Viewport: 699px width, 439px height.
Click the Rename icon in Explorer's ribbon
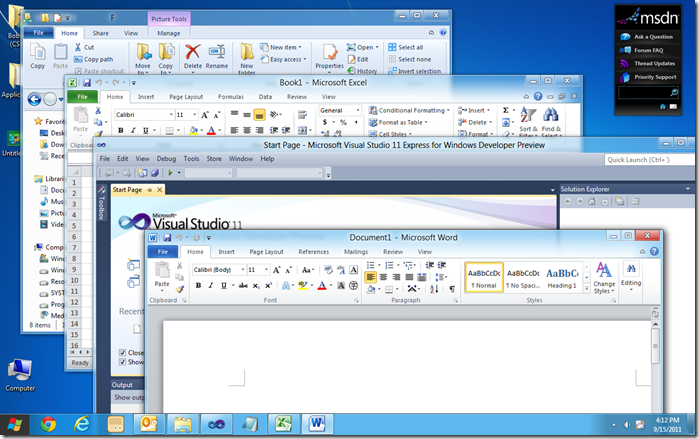coord(217,55)
